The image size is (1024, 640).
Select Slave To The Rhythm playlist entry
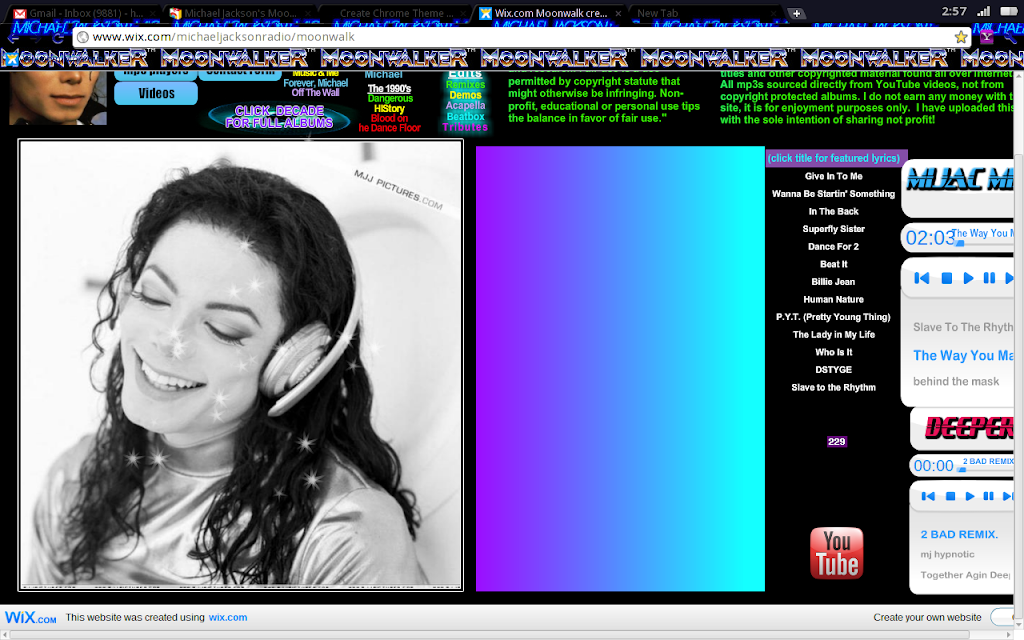pyautogui.click(x=963, y=327)
